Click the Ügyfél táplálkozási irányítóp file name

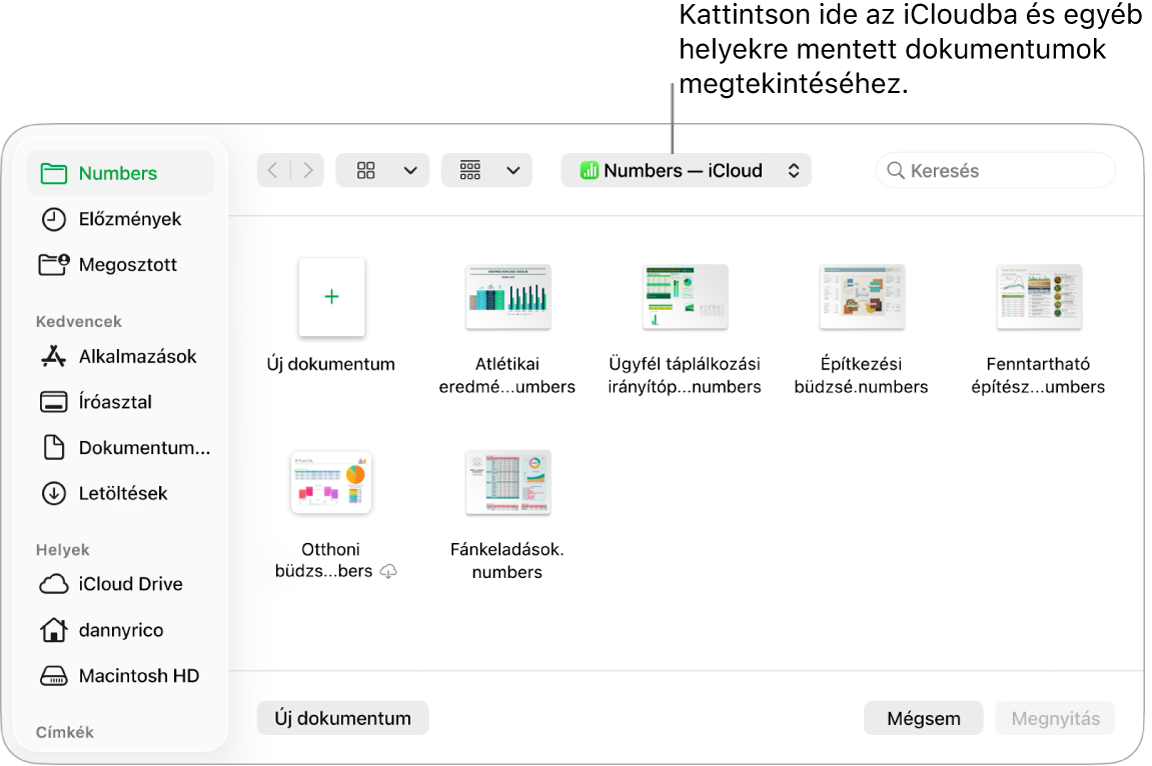[x=685, y=375]
